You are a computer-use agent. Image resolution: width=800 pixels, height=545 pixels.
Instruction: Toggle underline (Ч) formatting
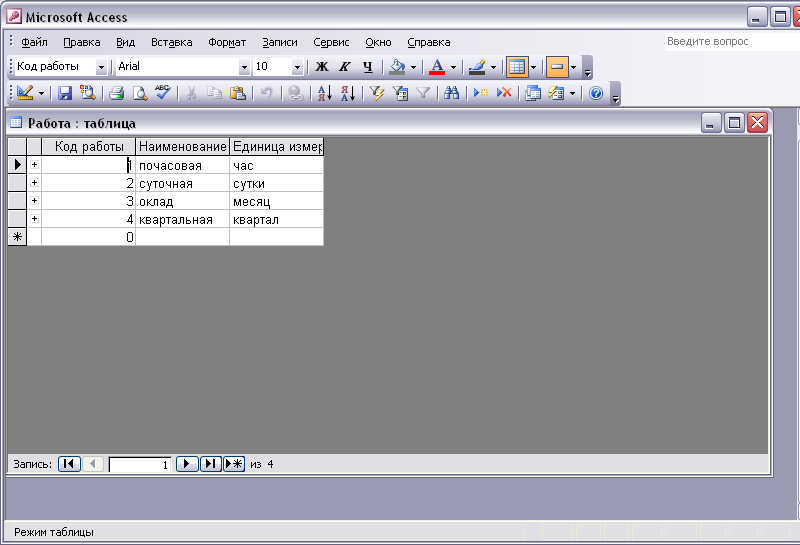click(368, 67)
